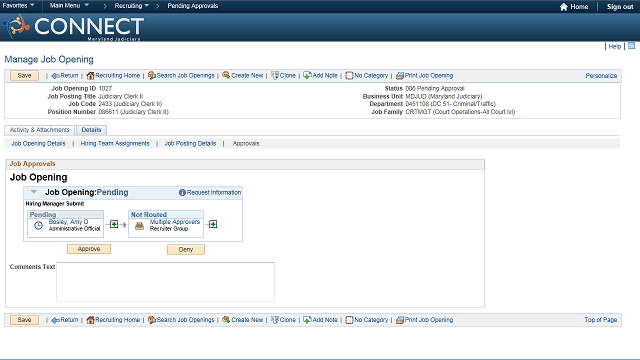Click the Clone icon in bottom toolbar
The width and height of the screenshot is (640, 360).
click(x=275, y=320)
